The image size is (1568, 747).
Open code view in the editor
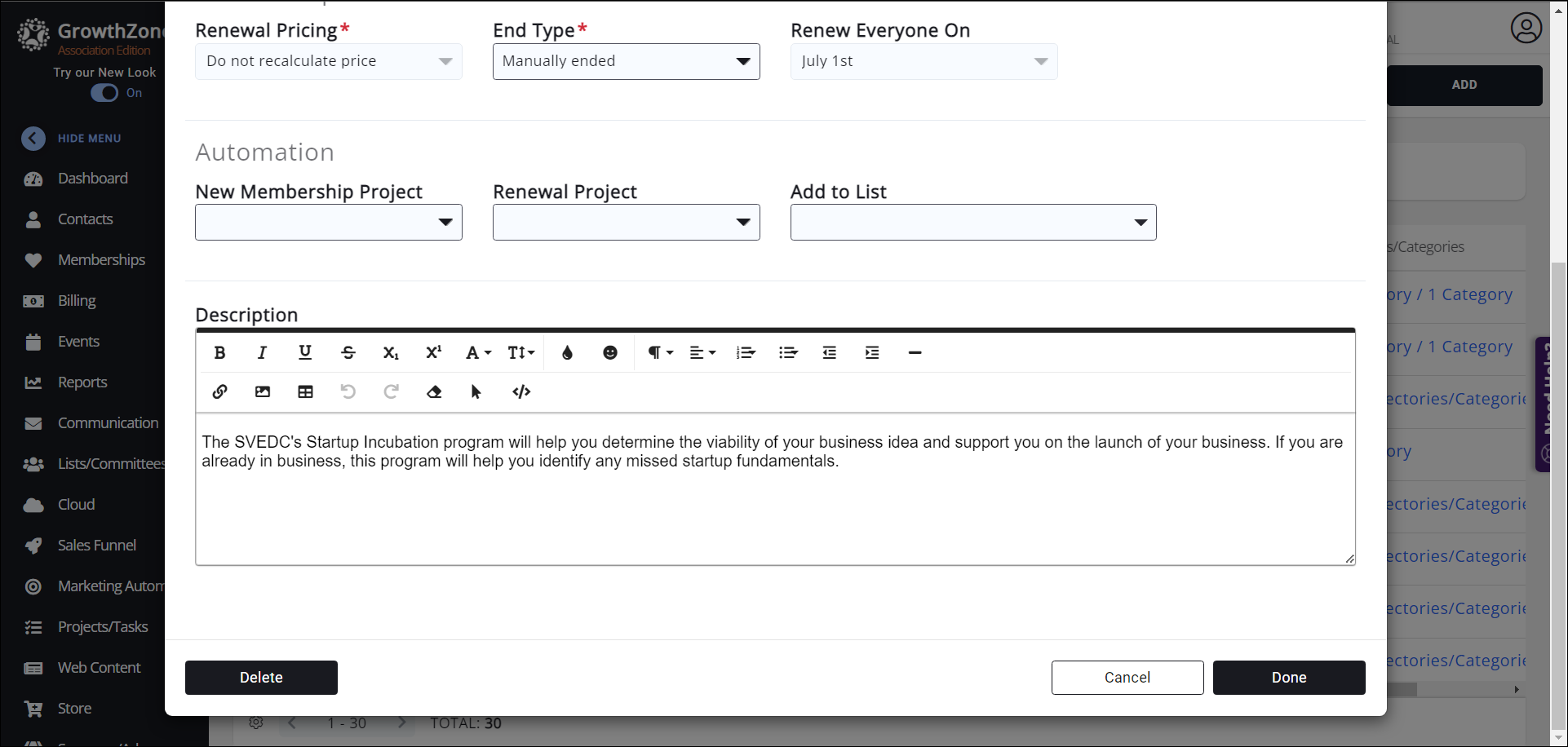point(521,391)
